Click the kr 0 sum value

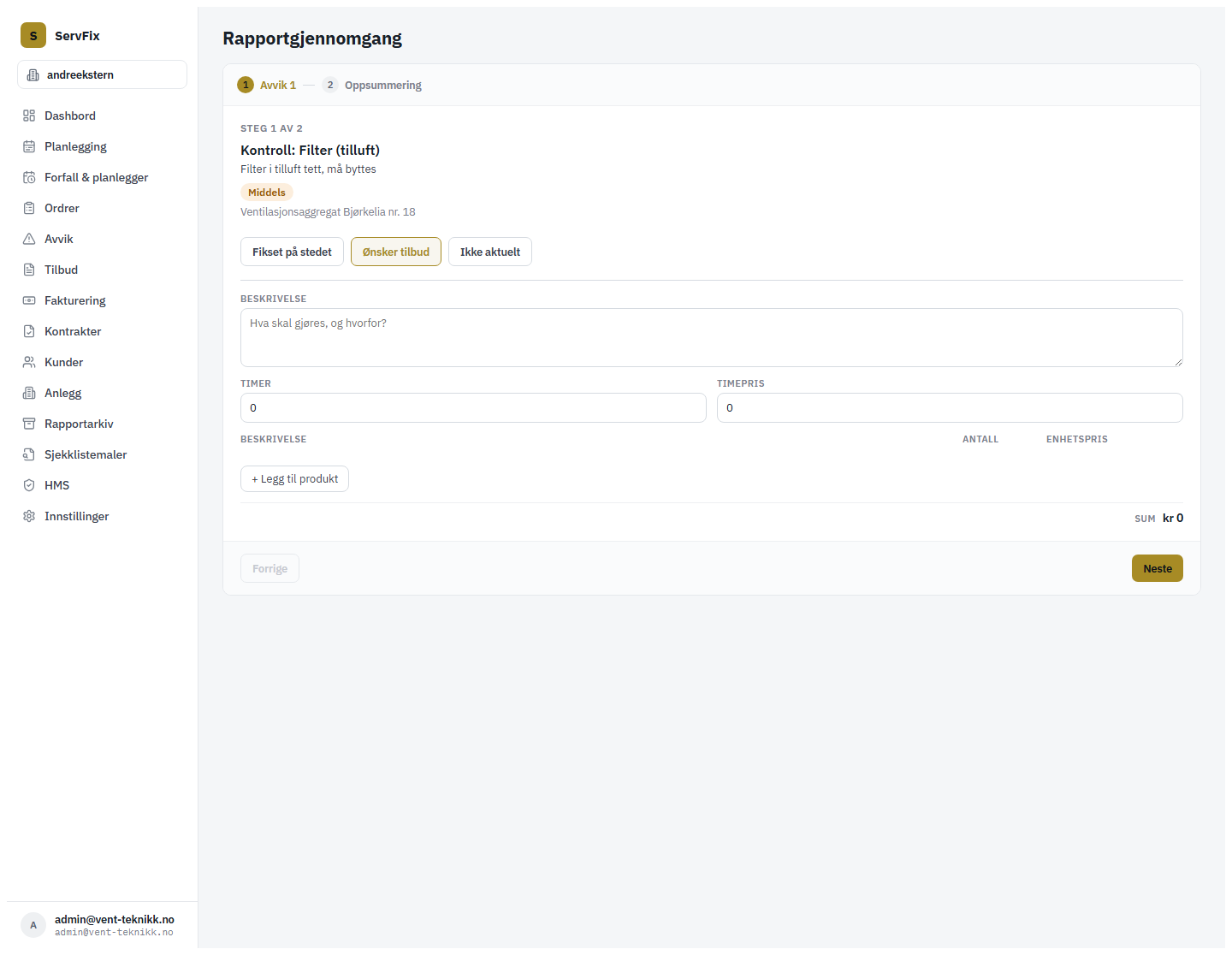1173,518
